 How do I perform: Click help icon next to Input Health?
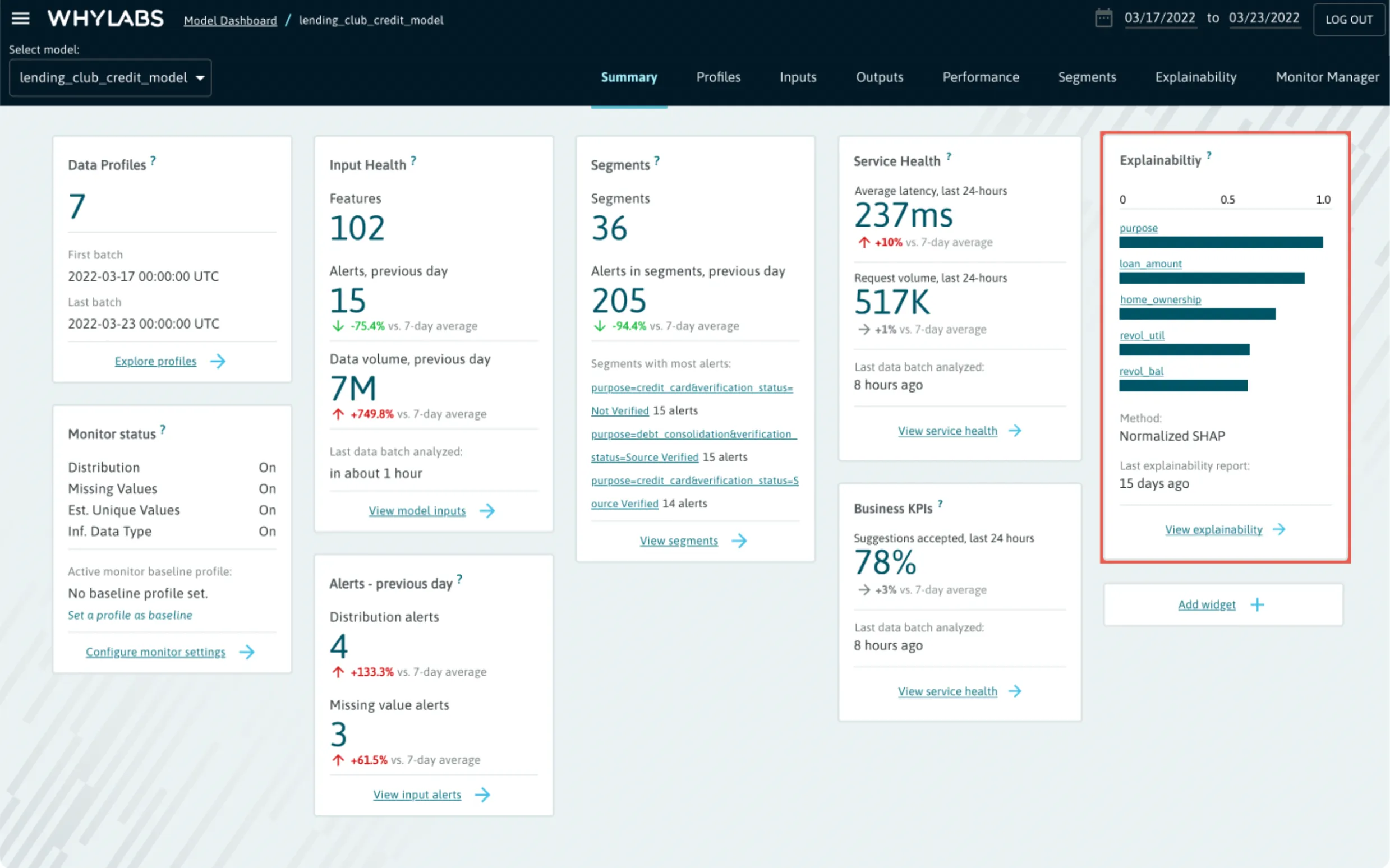coord(413,161)
